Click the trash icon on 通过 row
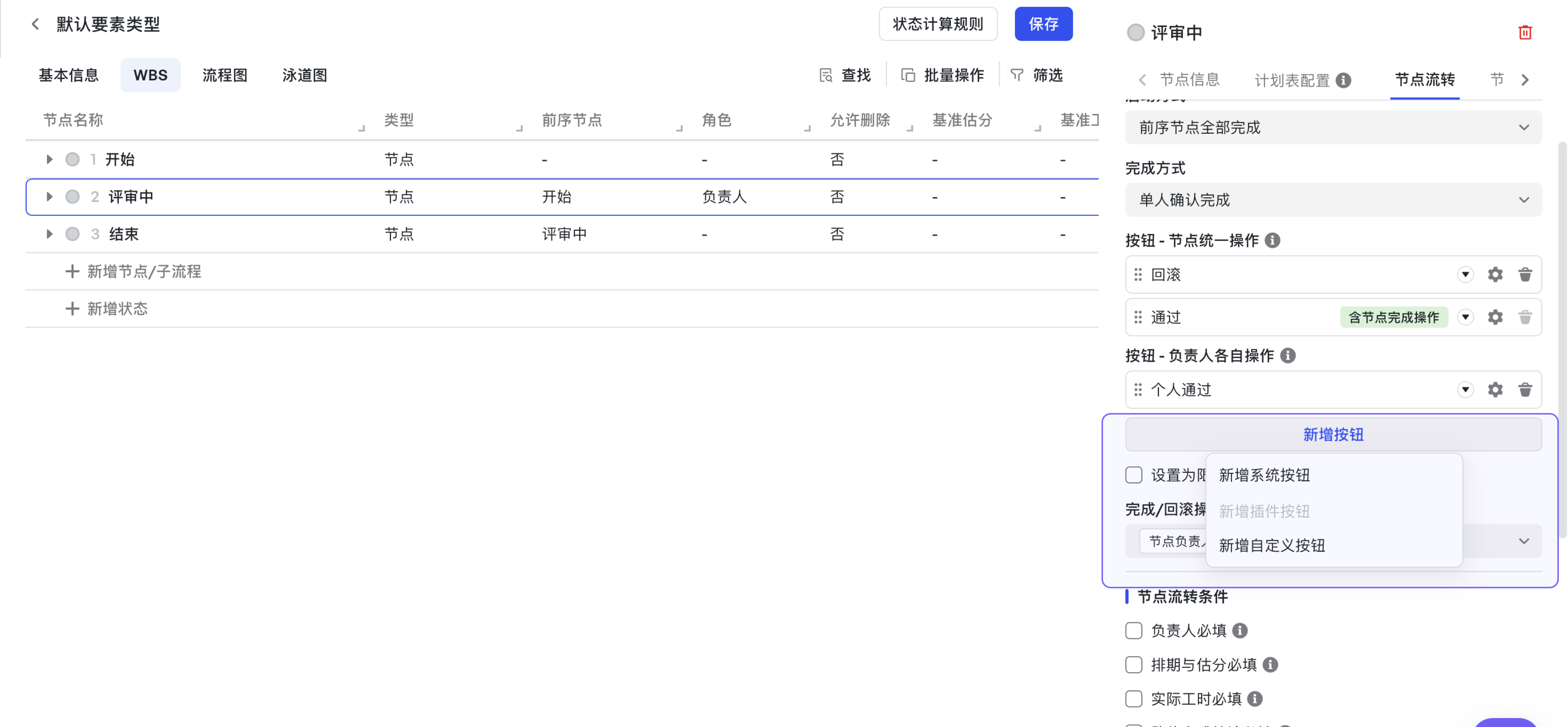This screenshot has height=727, width=1568. (1525, 317)
